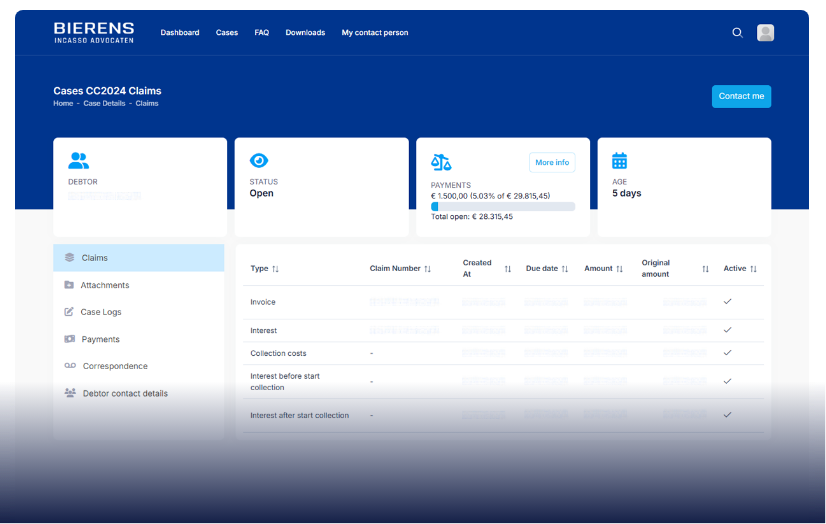826x524 pixels.
Task: Click the Cases CC2024 Claims heading
Action: [x=107, y=91]
